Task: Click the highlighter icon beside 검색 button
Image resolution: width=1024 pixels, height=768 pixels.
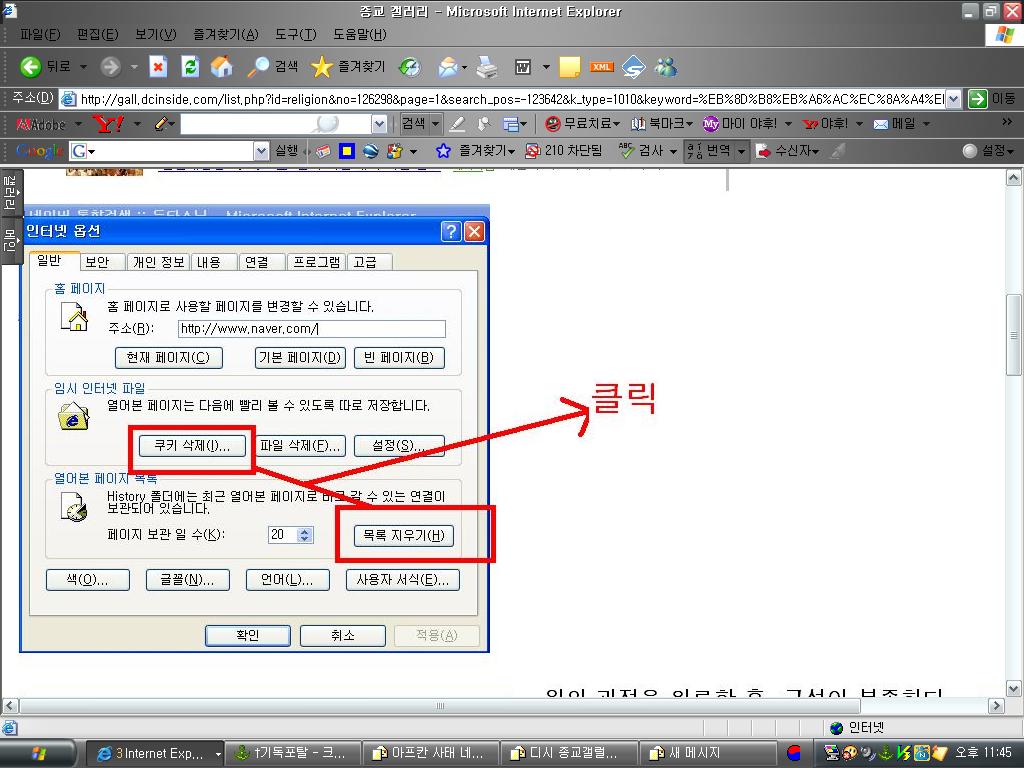Action: (x=458, y=123)
